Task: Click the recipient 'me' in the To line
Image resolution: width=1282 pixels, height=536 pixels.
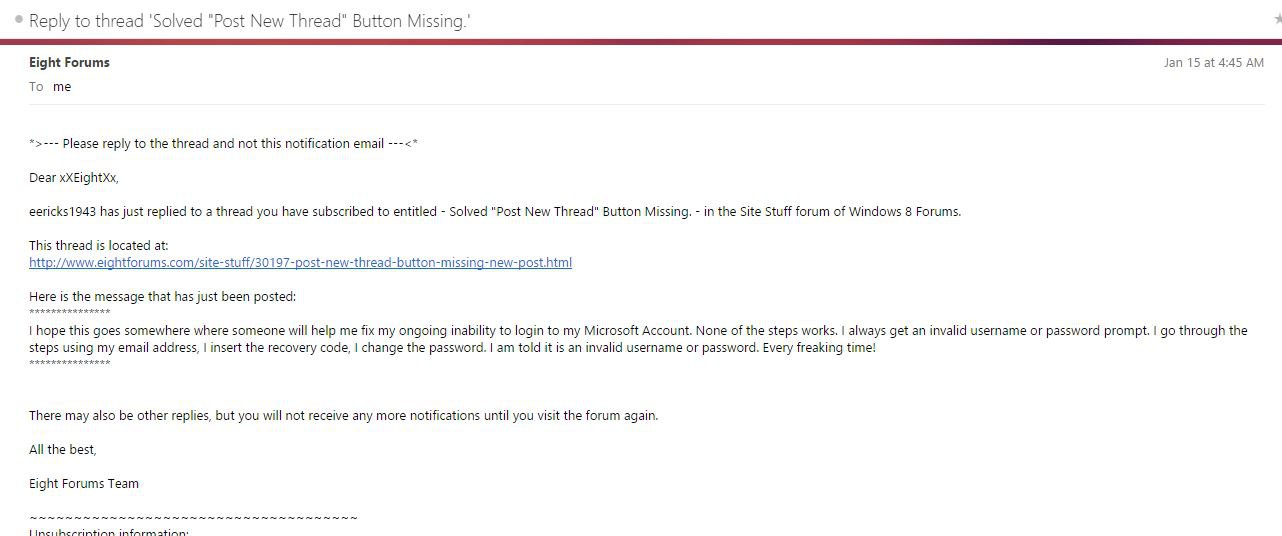Action: click(x=62, y=87)
